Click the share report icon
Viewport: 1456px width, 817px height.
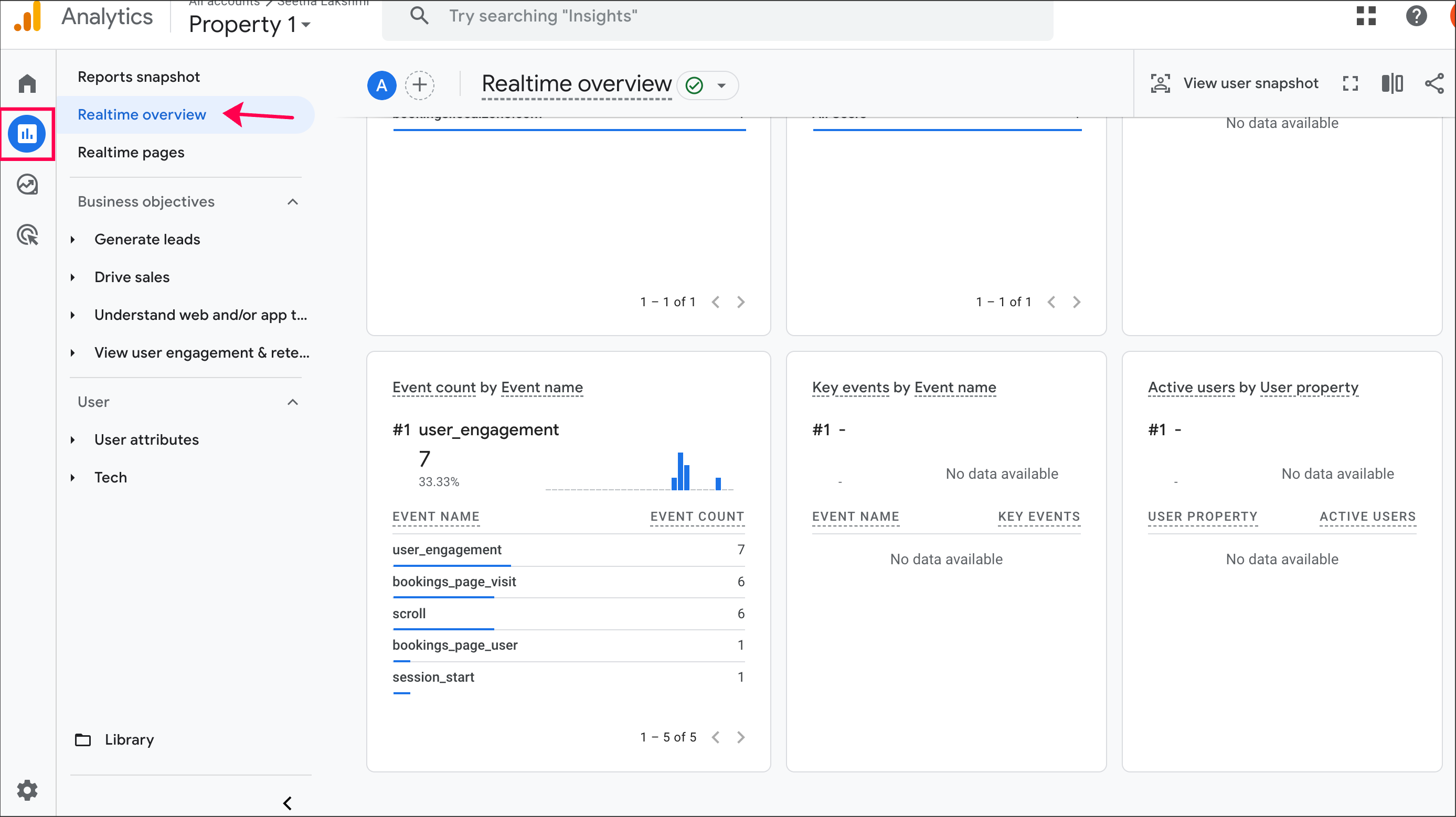(x=1433, y=83)
